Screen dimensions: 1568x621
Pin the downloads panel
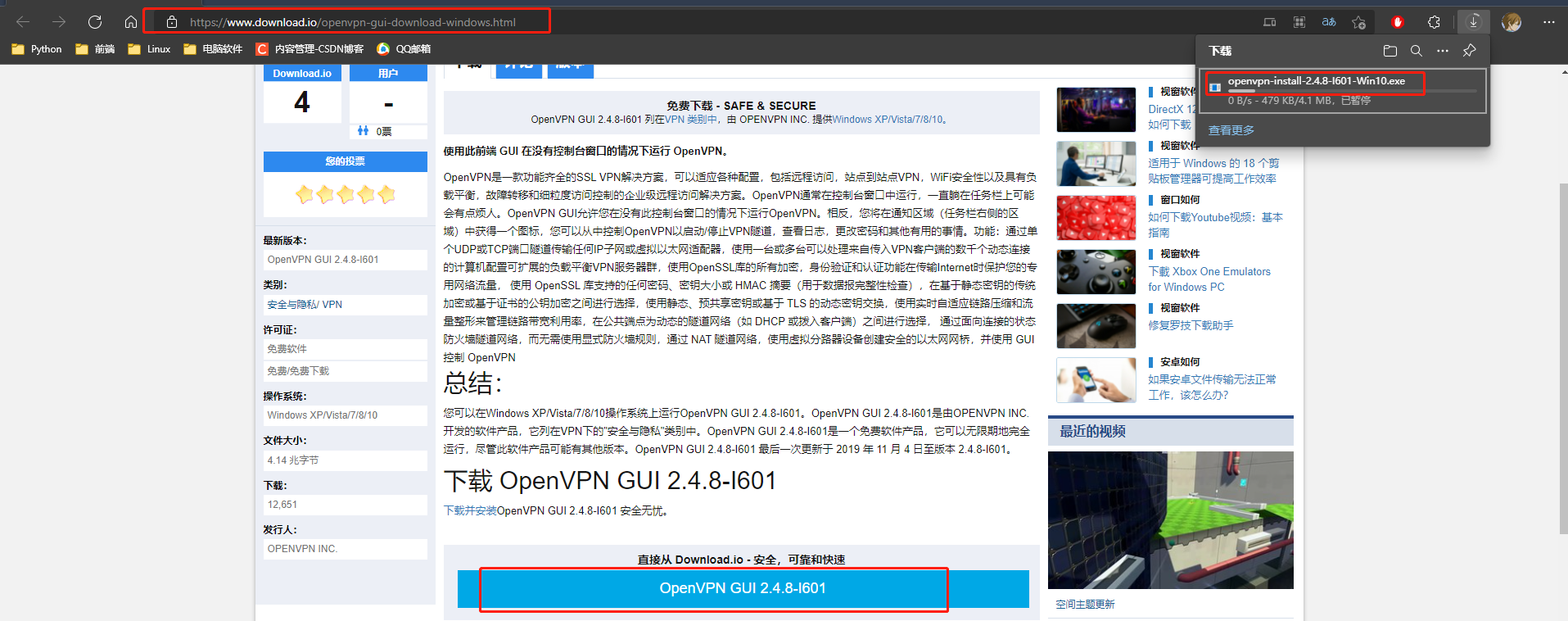(1470, 51)
